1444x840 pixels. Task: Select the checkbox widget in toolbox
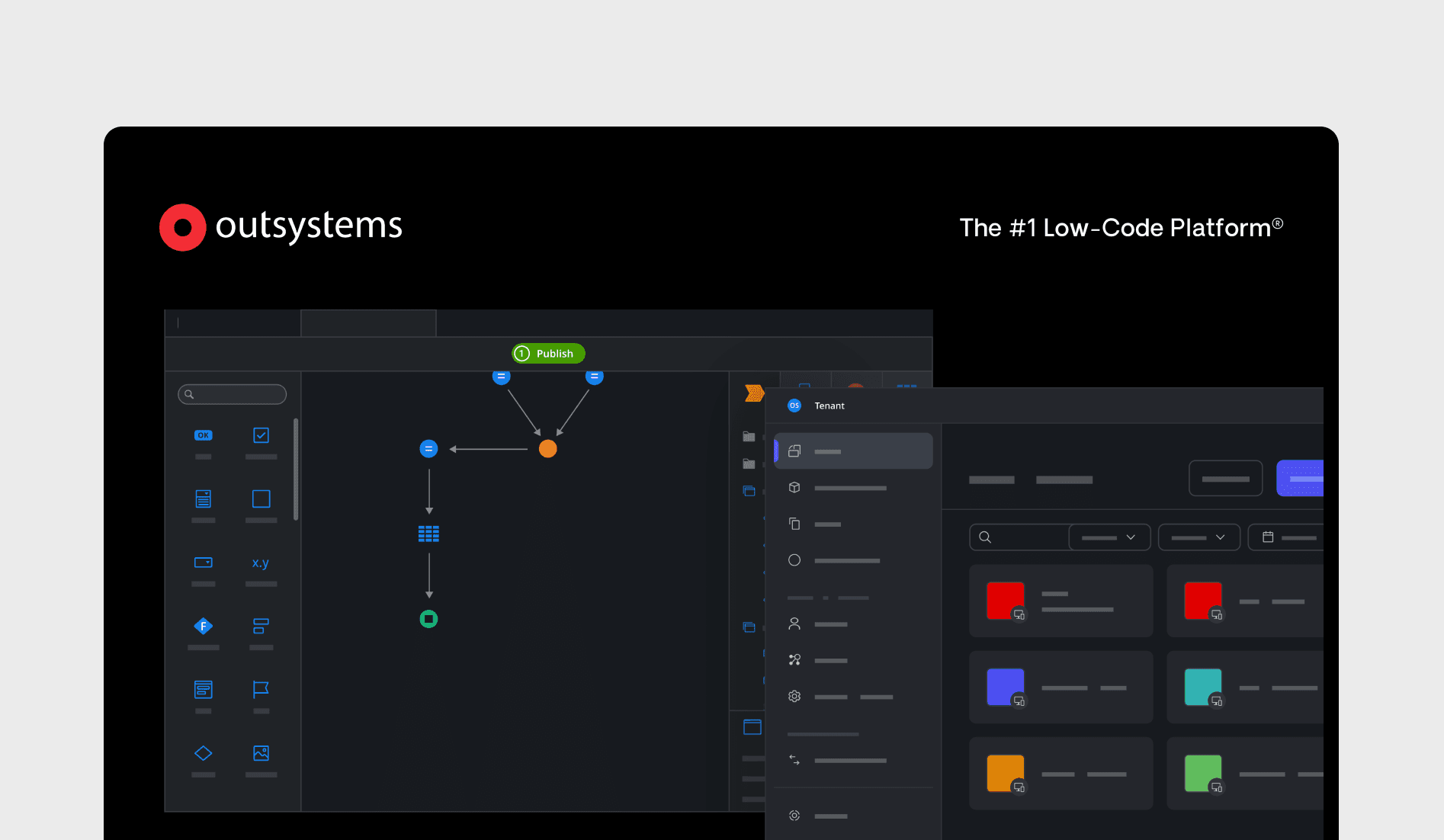pos(262,435)
